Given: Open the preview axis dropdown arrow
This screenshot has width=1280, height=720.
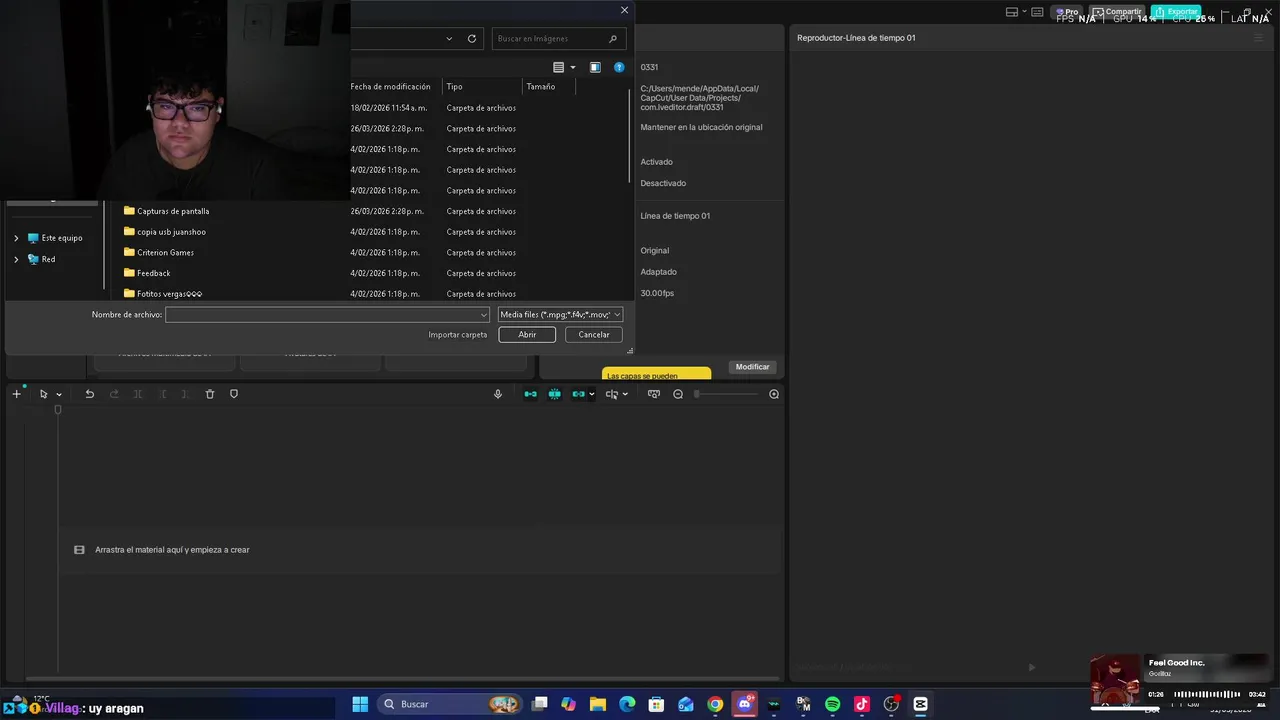Looking at the screenshot, I should (x=625, y=395).
